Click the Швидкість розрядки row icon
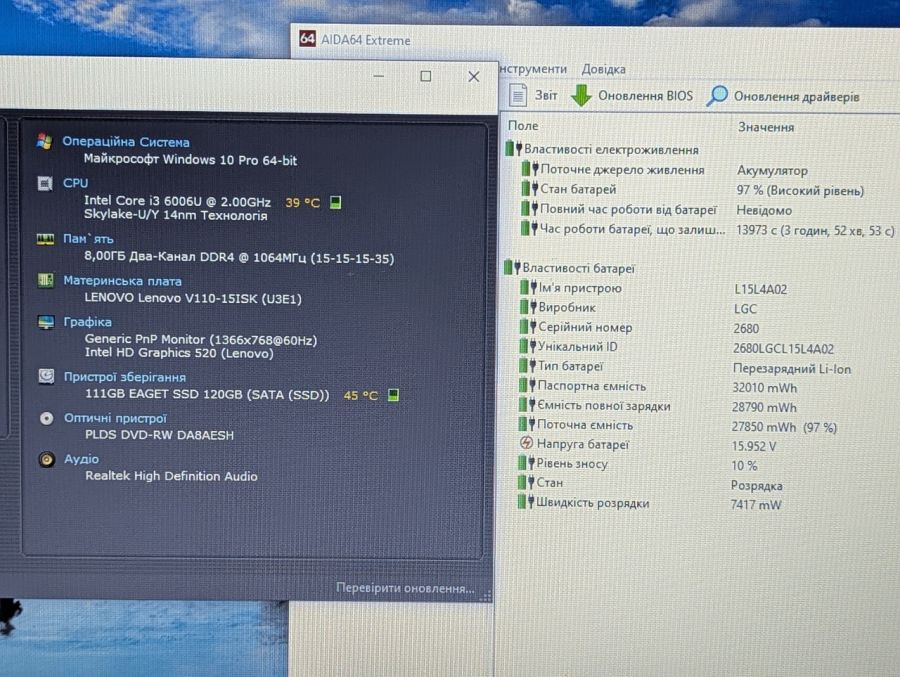The width and height of the screenshot is (900, 677). pyautogui.click(x=525, y=502)
